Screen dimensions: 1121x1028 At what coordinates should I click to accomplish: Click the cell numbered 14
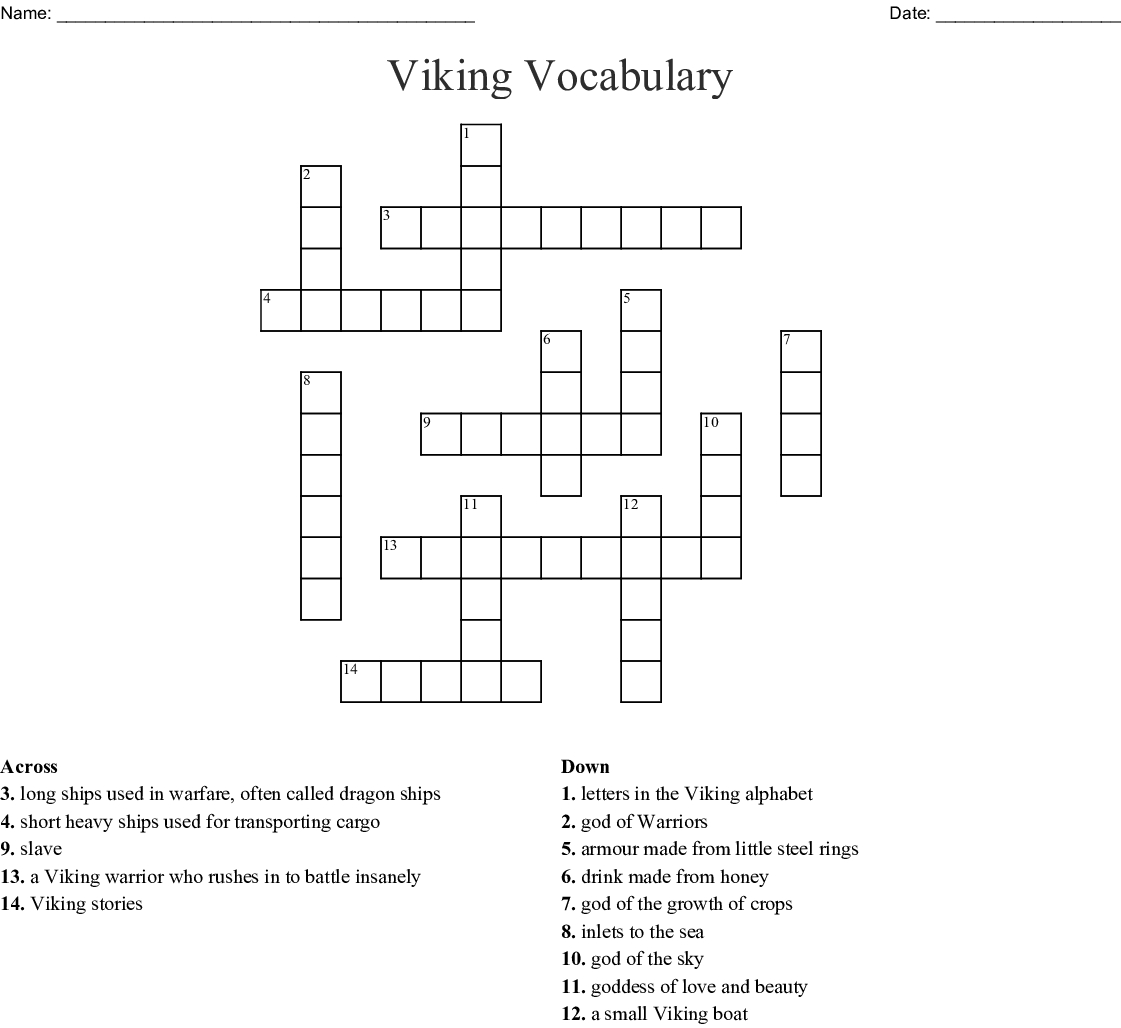(361, 681)
